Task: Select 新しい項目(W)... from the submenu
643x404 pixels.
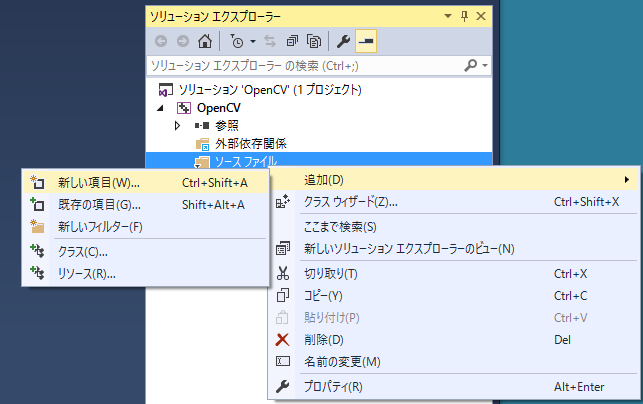Action: pyautogui.click(x=99, y=183)
